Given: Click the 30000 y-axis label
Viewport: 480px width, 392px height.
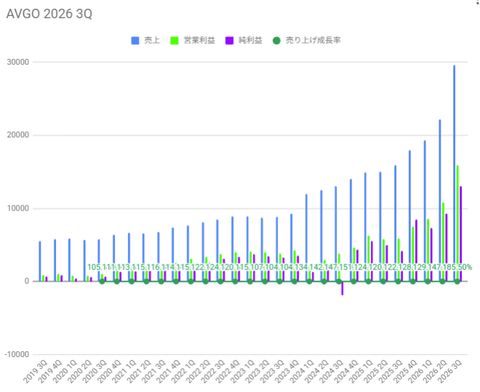Looking at the screenshot, I should click(18, 62).
